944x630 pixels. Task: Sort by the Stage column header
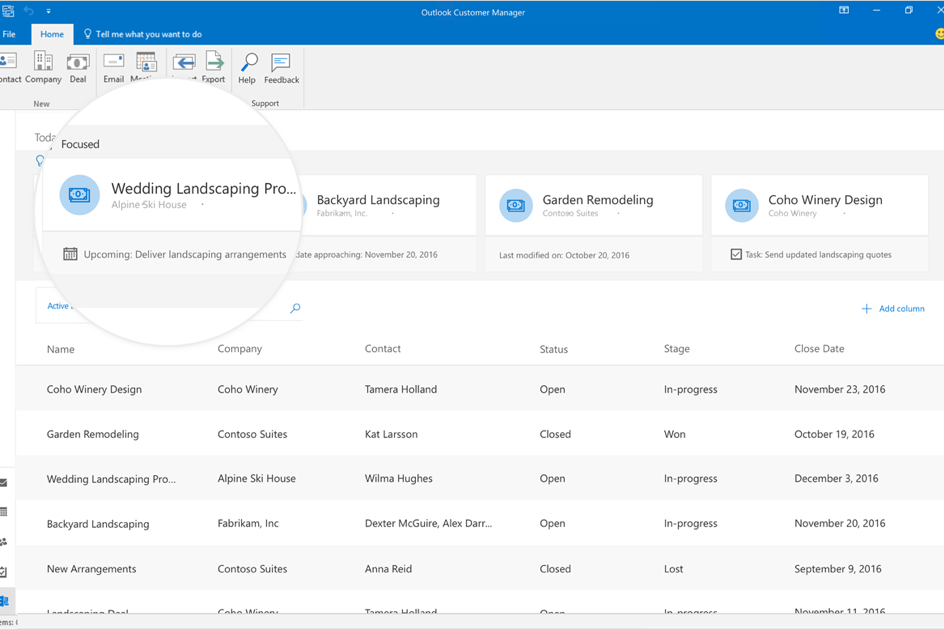point(677,349)
